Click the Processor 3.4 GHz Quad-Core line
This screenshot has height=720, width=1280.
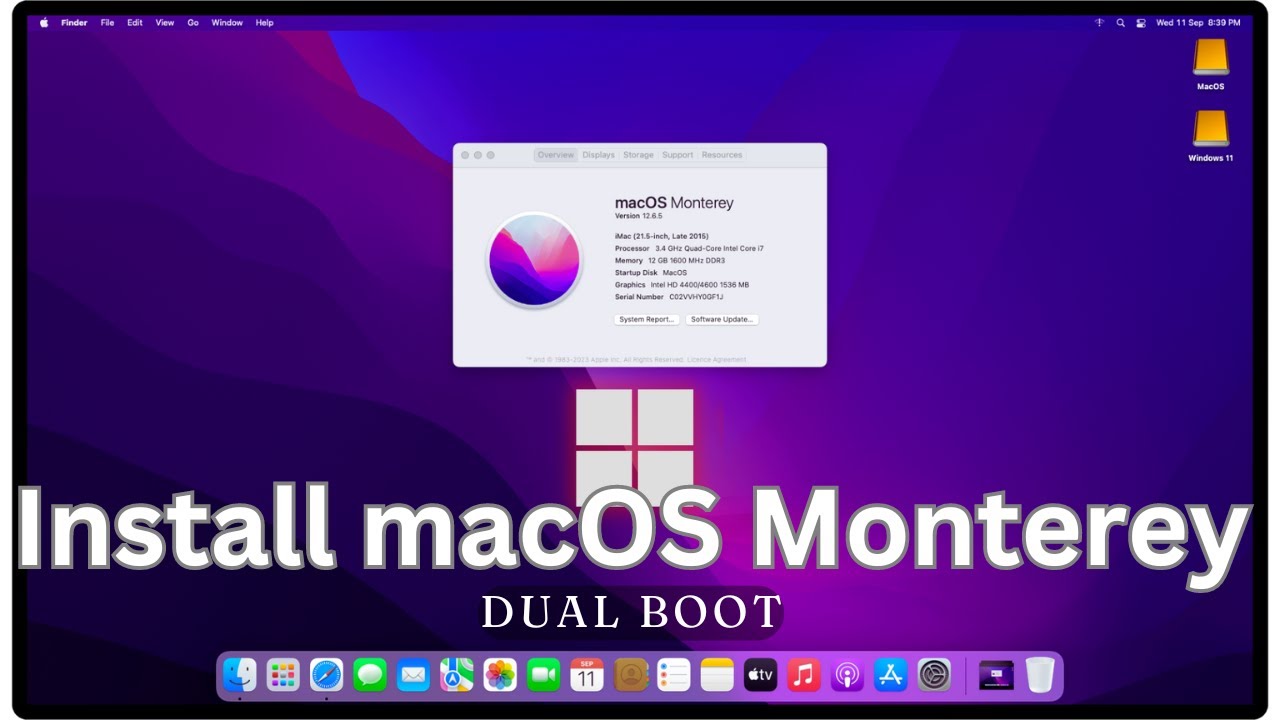(x=689, y=248)
